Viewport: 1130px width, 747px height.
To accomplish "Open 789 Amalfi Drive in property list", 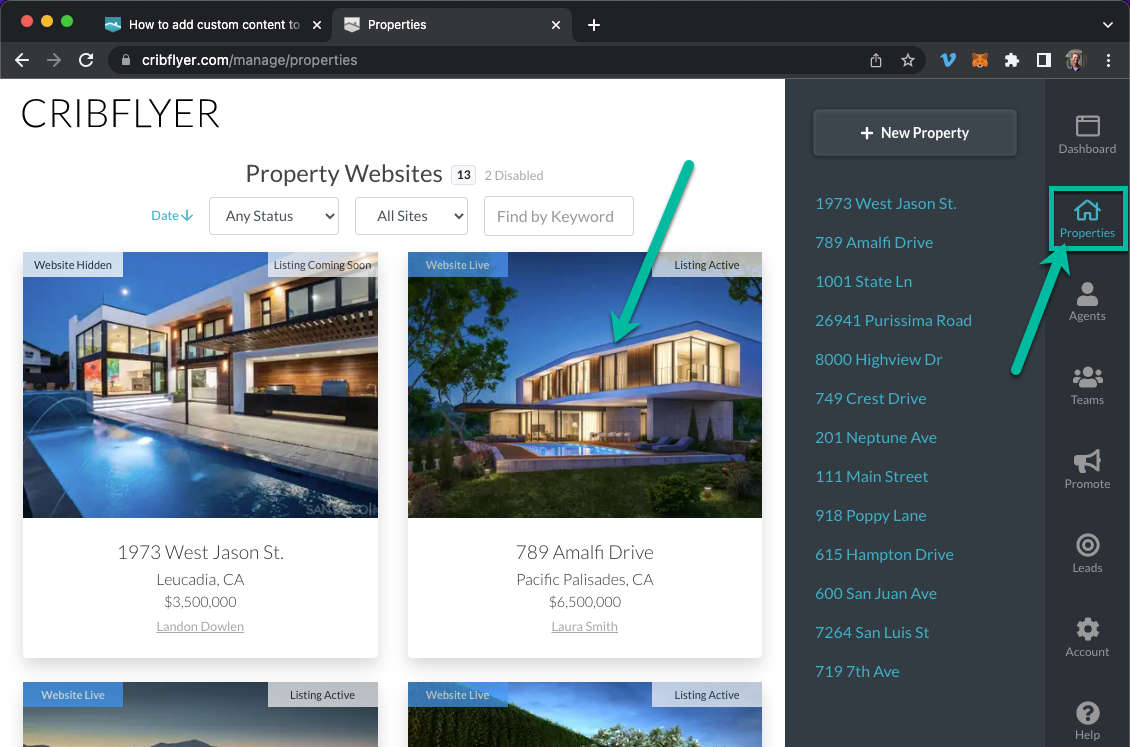I will click(x=873, y=243).
